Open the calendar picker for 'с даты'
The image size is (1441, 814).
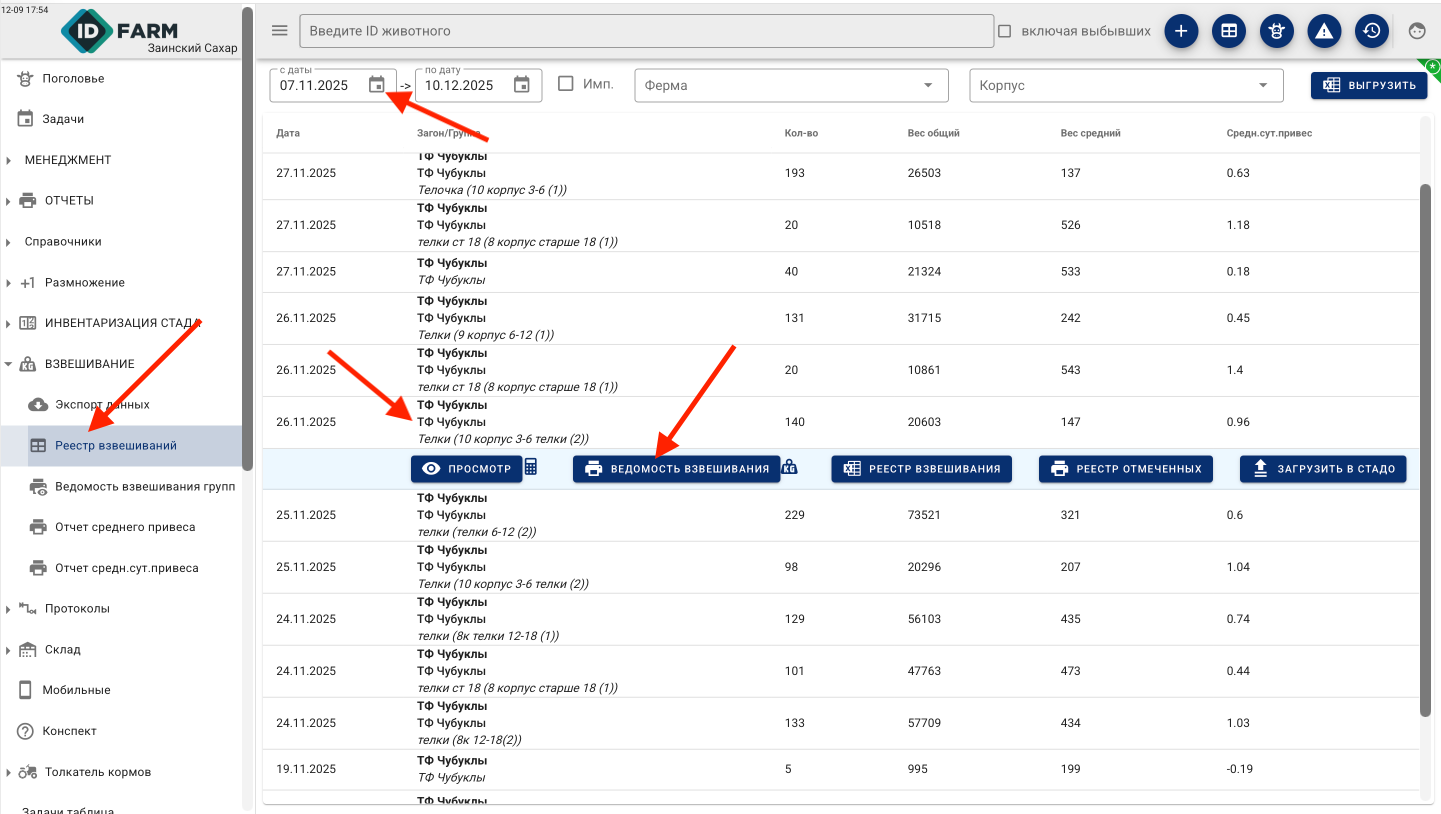point(376,85)
